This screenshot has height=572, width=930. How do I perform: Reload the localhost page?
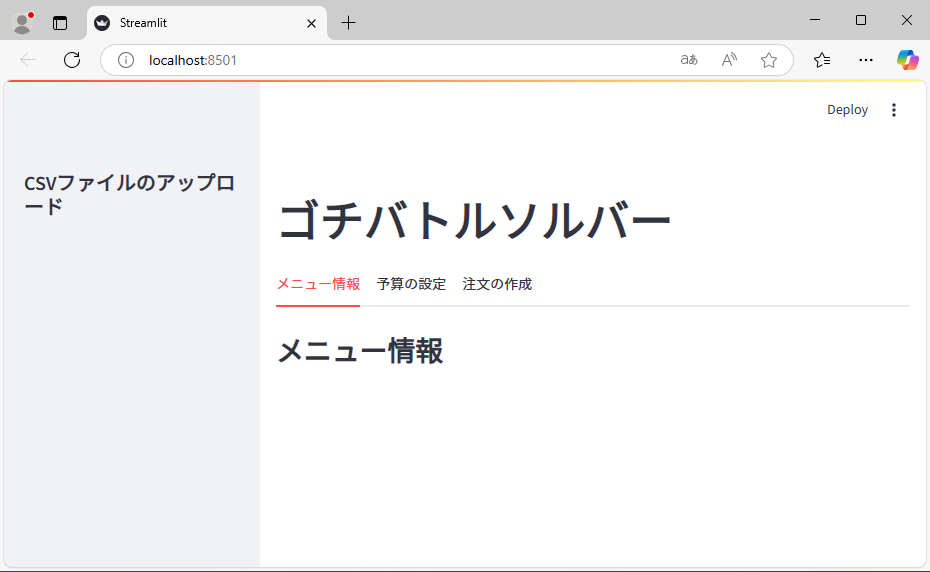[x=72, y=60]
